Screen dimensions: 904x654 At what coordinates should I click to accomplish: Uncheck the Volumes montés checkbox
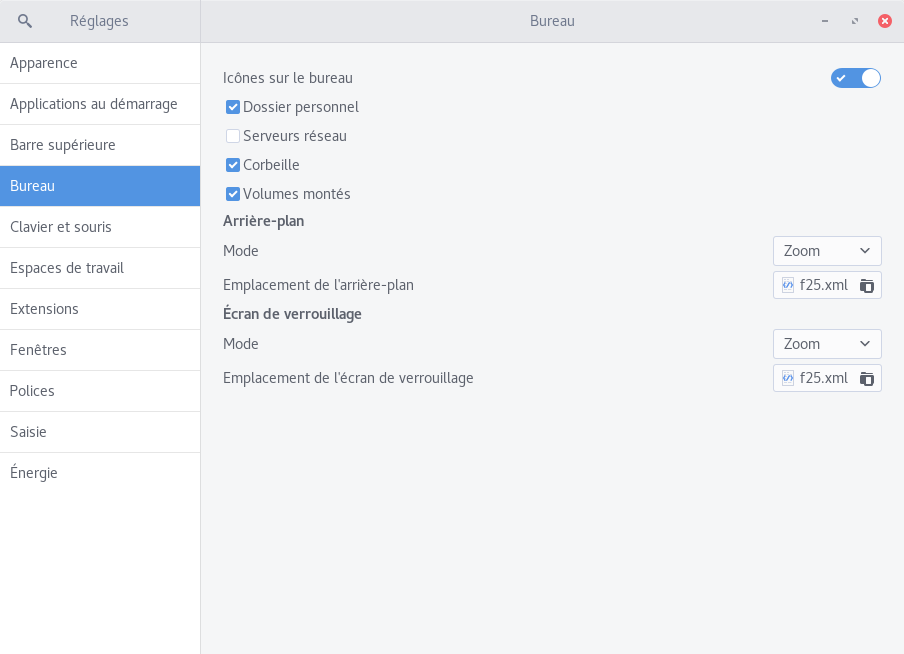click(233, 194)
